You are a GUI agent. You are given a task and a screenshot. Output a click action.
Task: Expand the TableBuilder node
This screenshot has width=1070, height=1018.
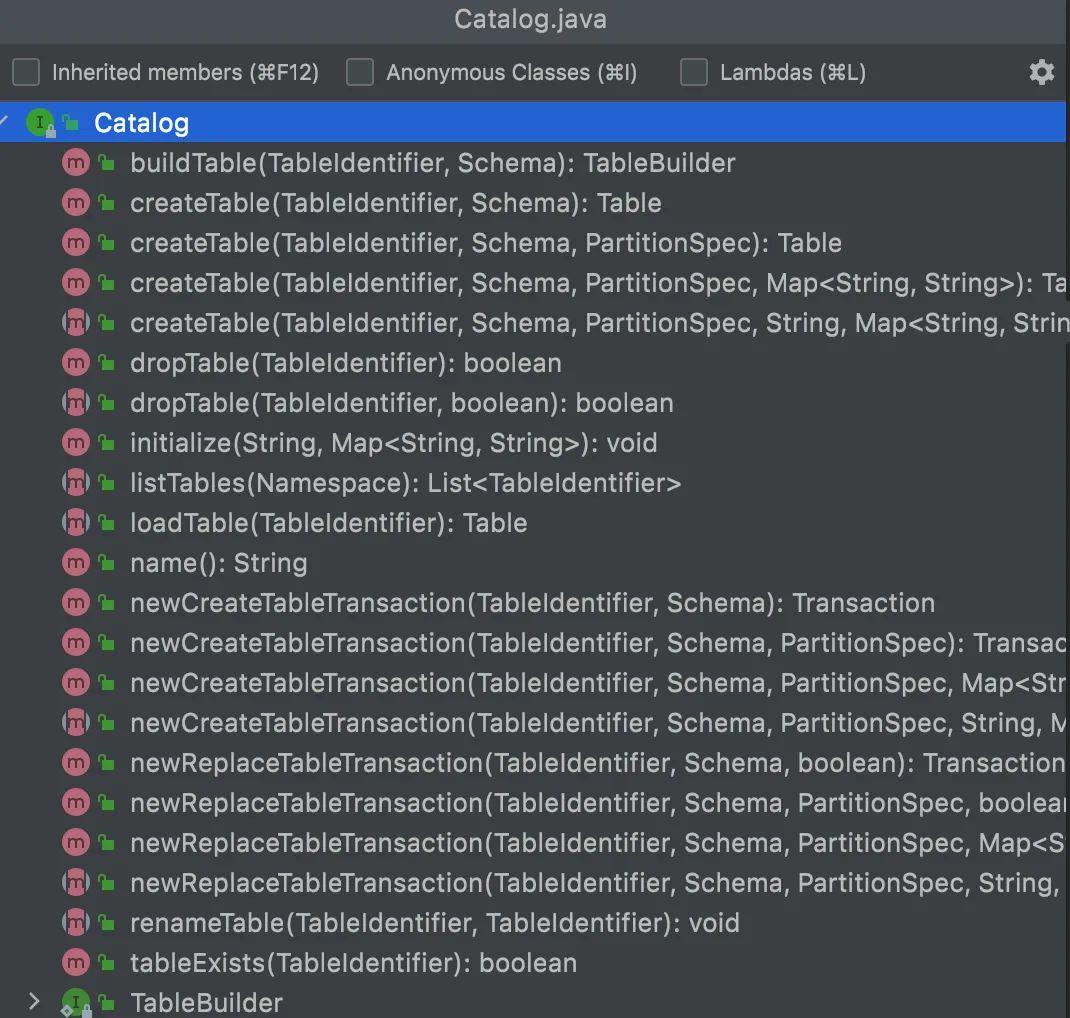[x=33, y=1002]
